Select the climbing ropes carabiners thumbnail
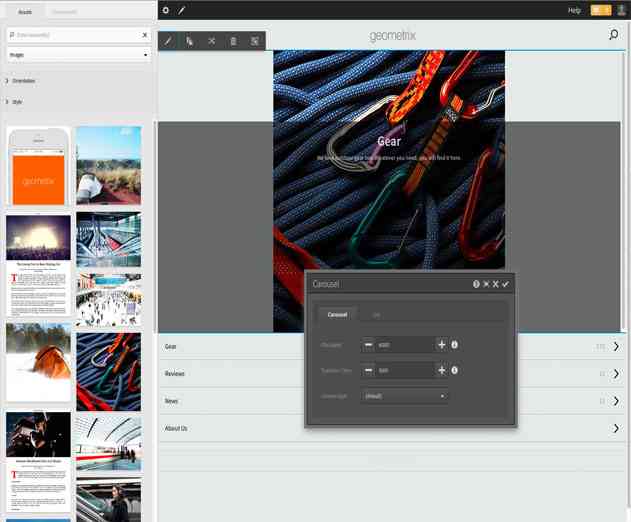This screenshot has width=631, height=522. tap(109, 371)
